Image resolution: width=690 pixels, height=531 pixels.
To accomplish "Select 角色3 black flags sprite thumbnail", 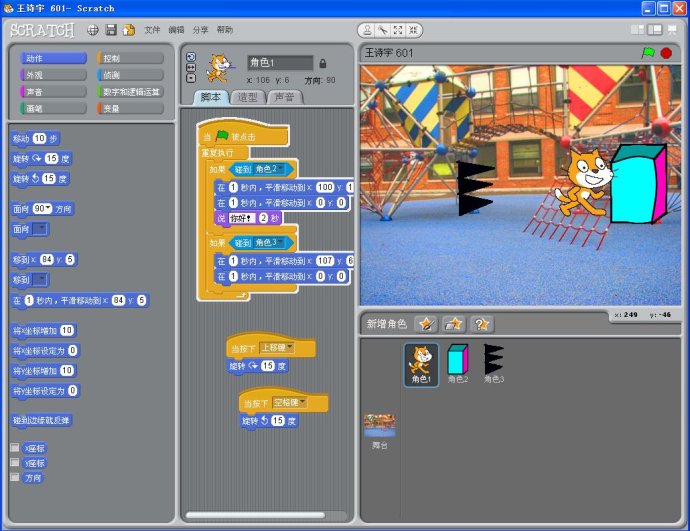I will (x=494, y=364).
